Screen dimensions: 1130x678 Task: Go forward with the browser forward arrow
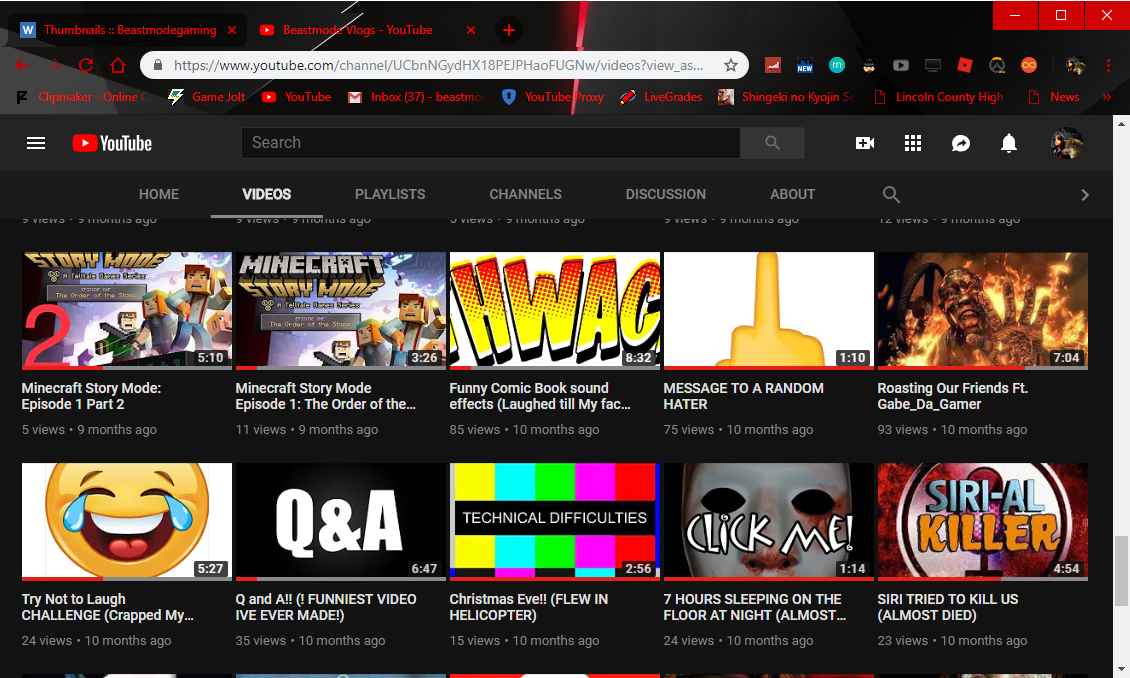(x=54, y=66)
